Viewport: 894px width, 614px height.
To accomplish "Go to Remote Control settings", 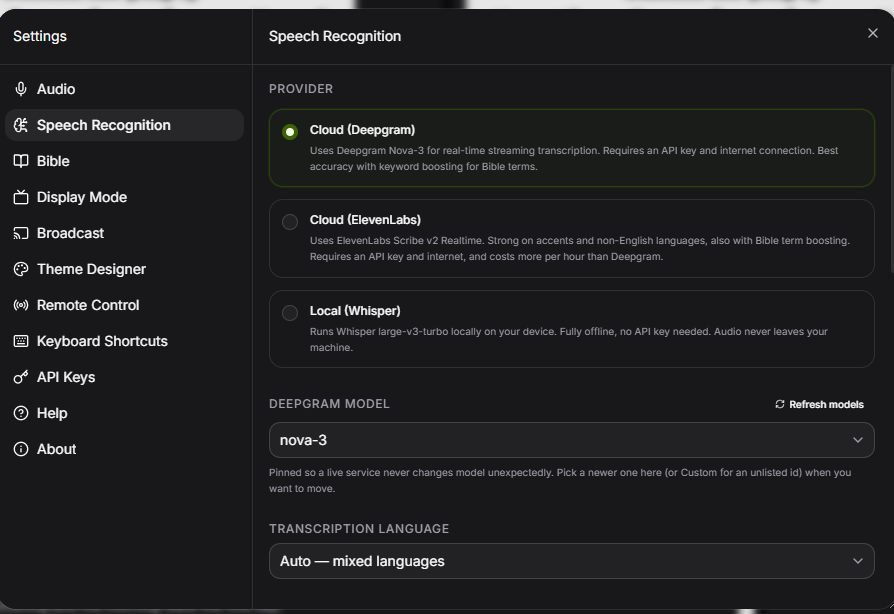I will coord(124,305).
